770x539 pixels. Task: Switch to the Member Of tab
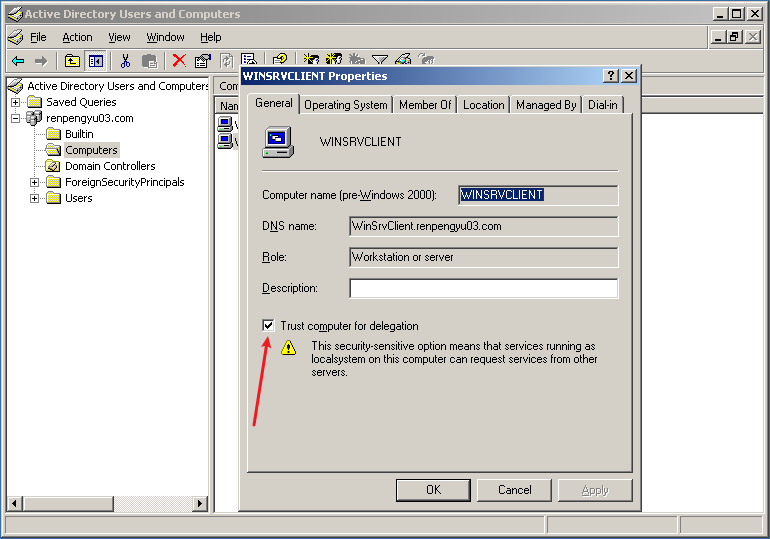[425, 105]
